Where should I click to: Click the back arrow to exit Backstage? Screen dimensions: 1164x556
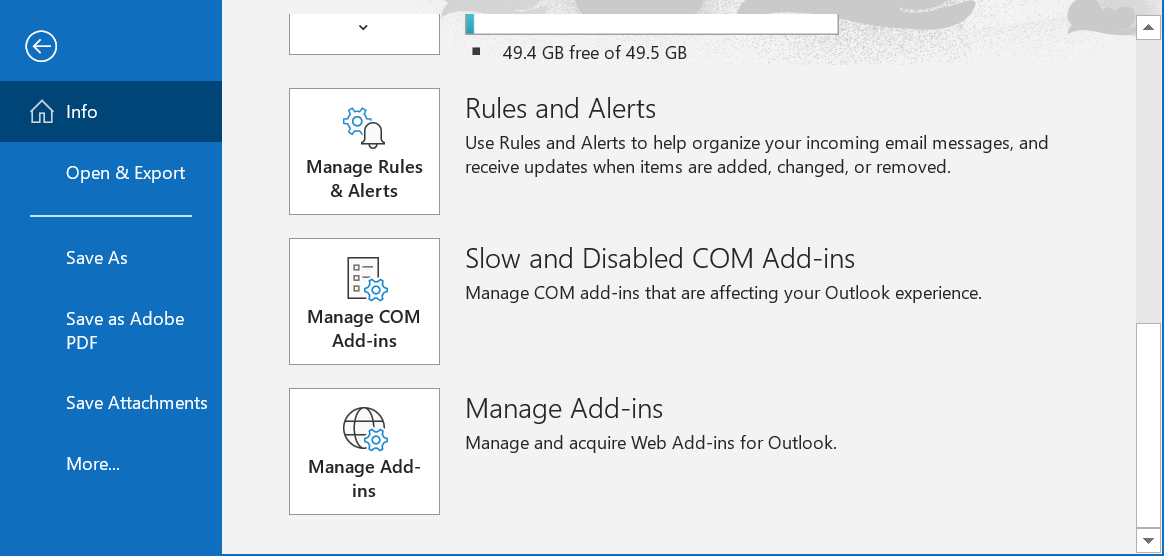[41, 46]
